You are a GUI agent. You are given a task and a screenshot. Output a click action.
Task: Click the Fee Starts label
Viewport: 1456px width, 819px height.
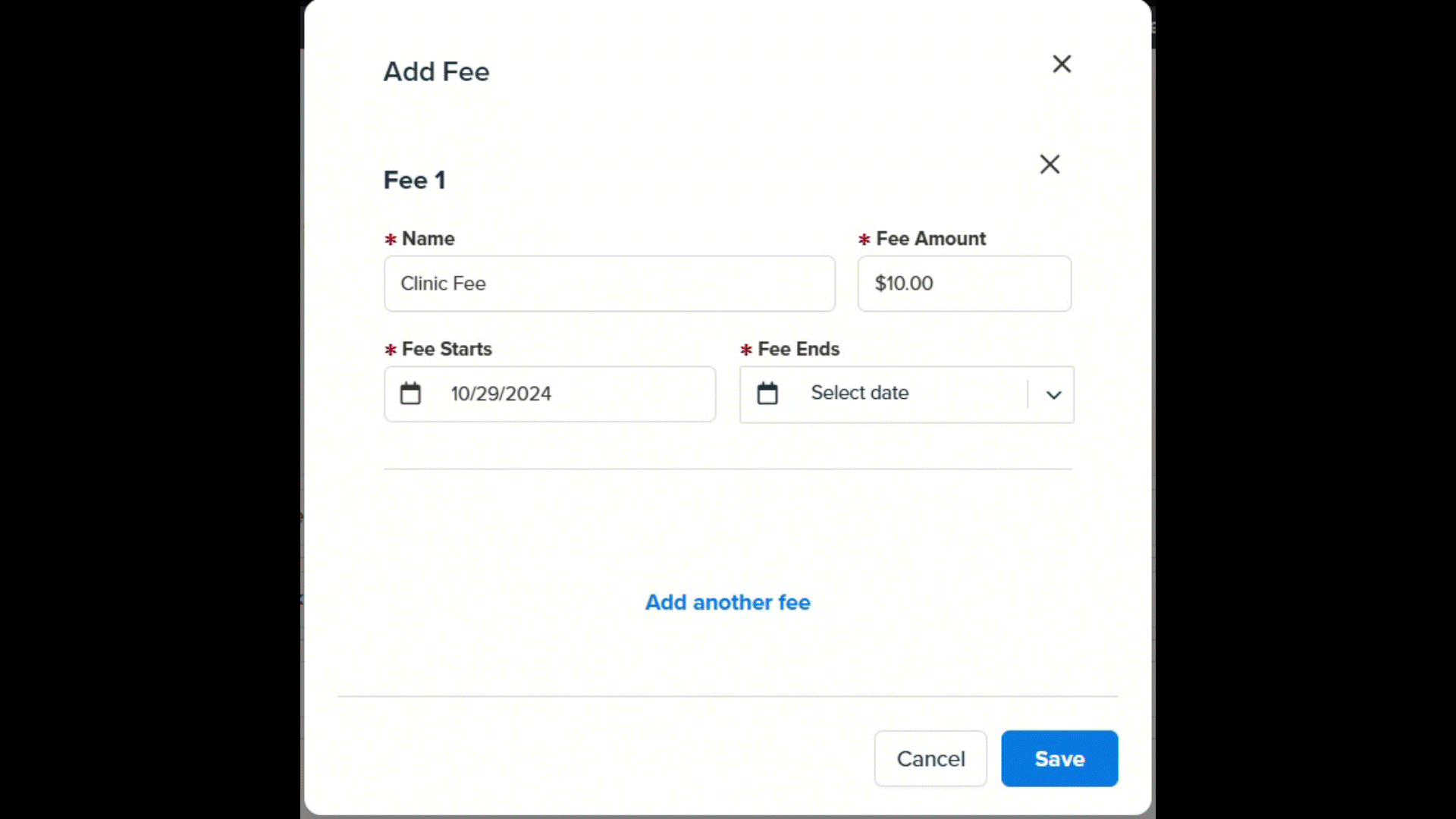(447, 349)
